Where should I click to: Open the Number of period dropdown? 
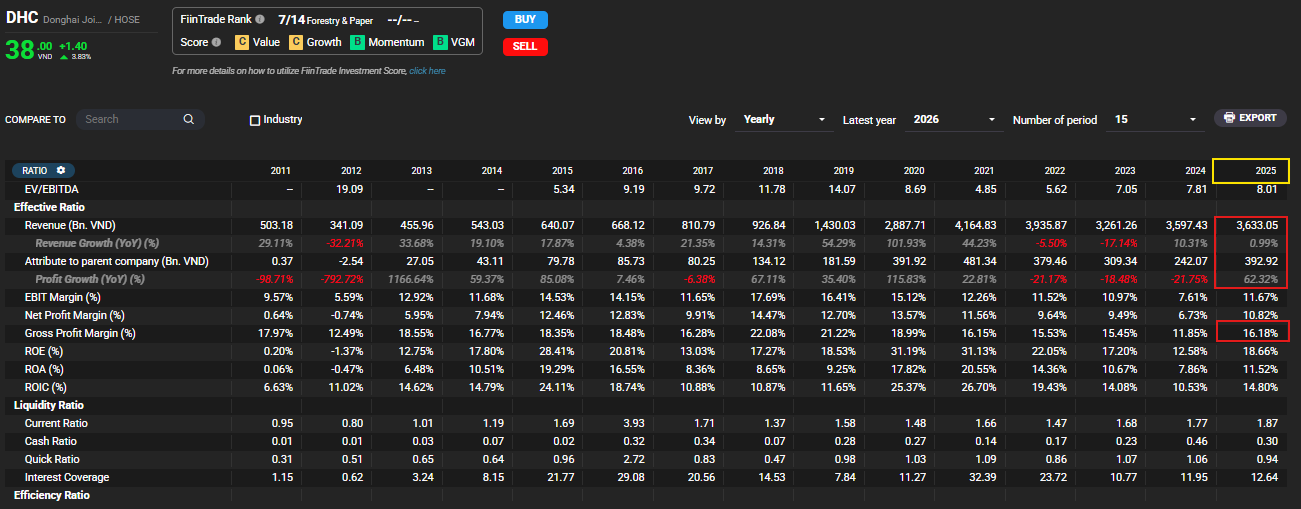pos(1155,120)
